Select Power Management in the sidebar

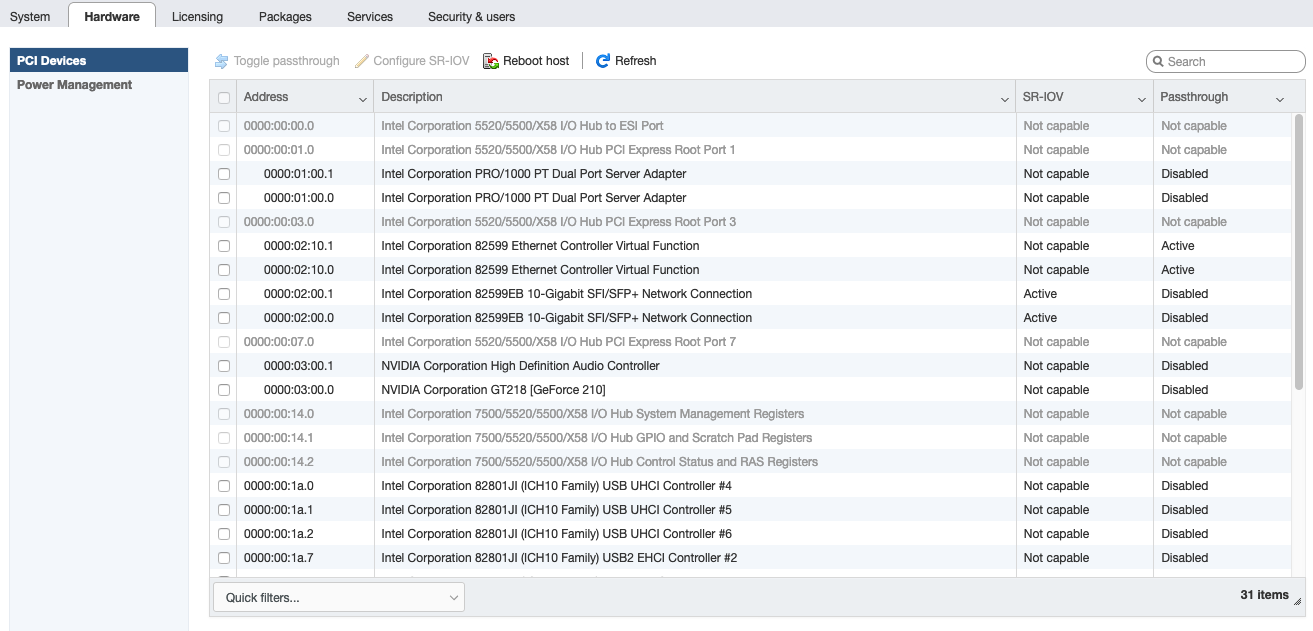pos(75,85)
